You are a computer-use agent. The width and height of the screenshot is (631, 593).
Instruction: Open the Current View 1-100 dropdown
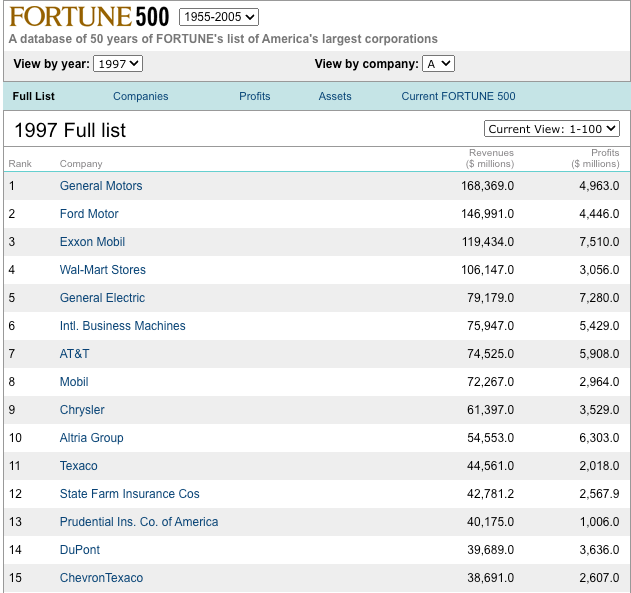(552, 129)
